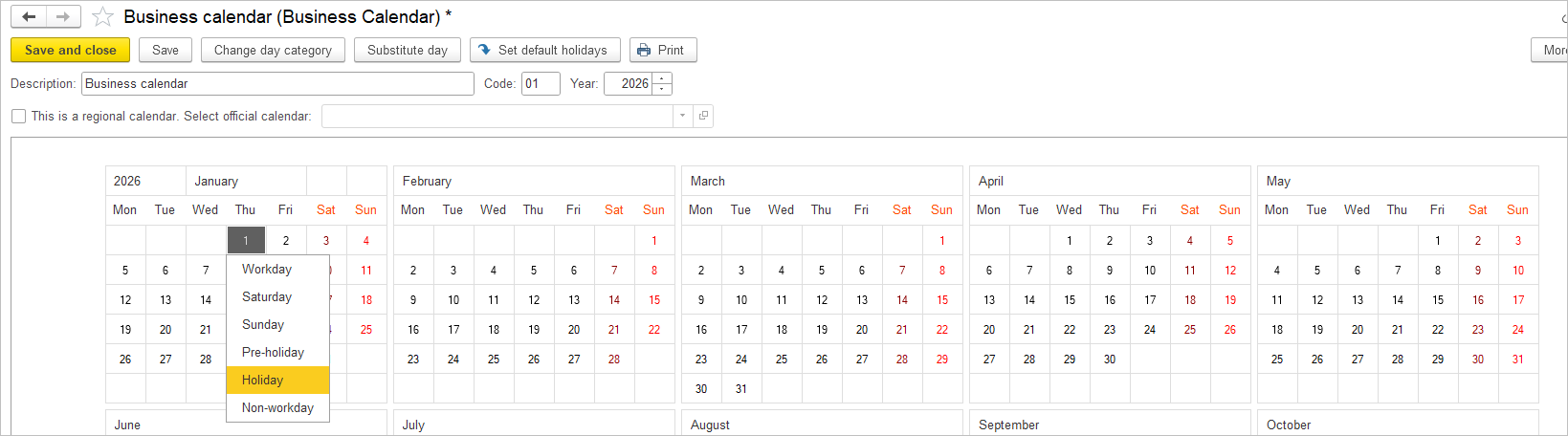Click the Description input field
This screenshot has height=436, width=1568.
(x=277, y=83)
